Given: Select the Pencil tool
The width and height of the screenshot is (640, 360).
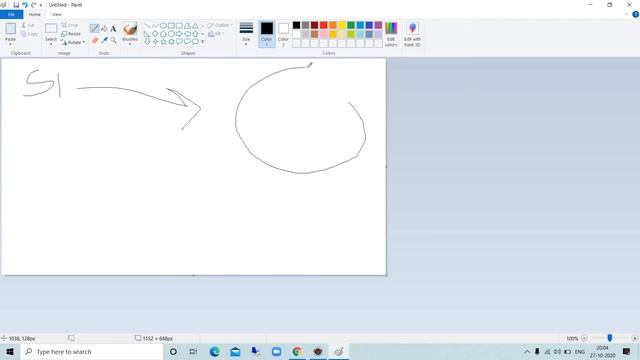Looking at the screenshot, I should (94, 28).
